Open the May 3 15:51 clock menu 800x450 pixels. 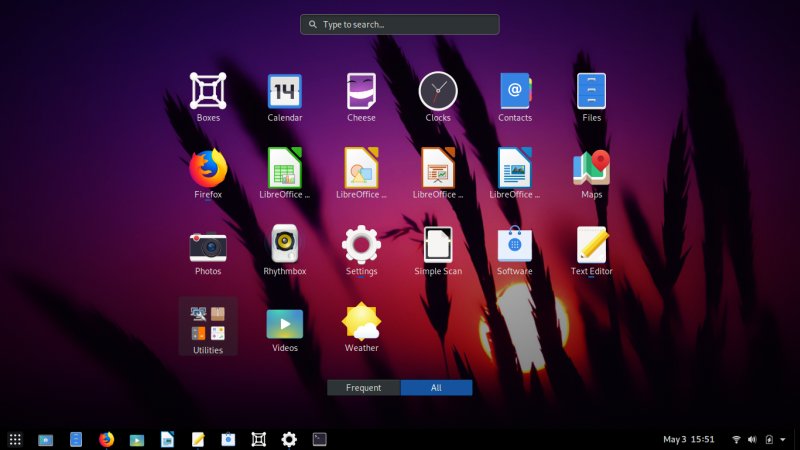[x=689, y=439]
